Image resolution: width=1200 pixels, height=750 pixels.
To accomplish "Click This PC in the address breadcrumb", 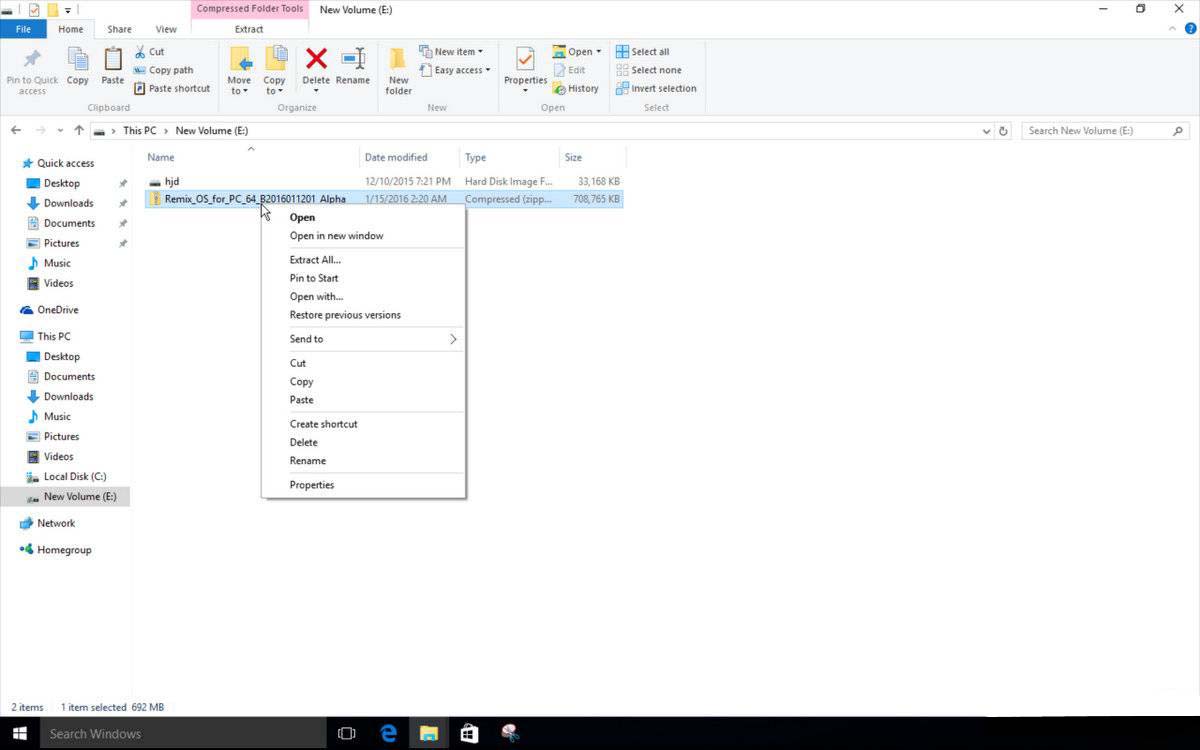I will point(140,131).
